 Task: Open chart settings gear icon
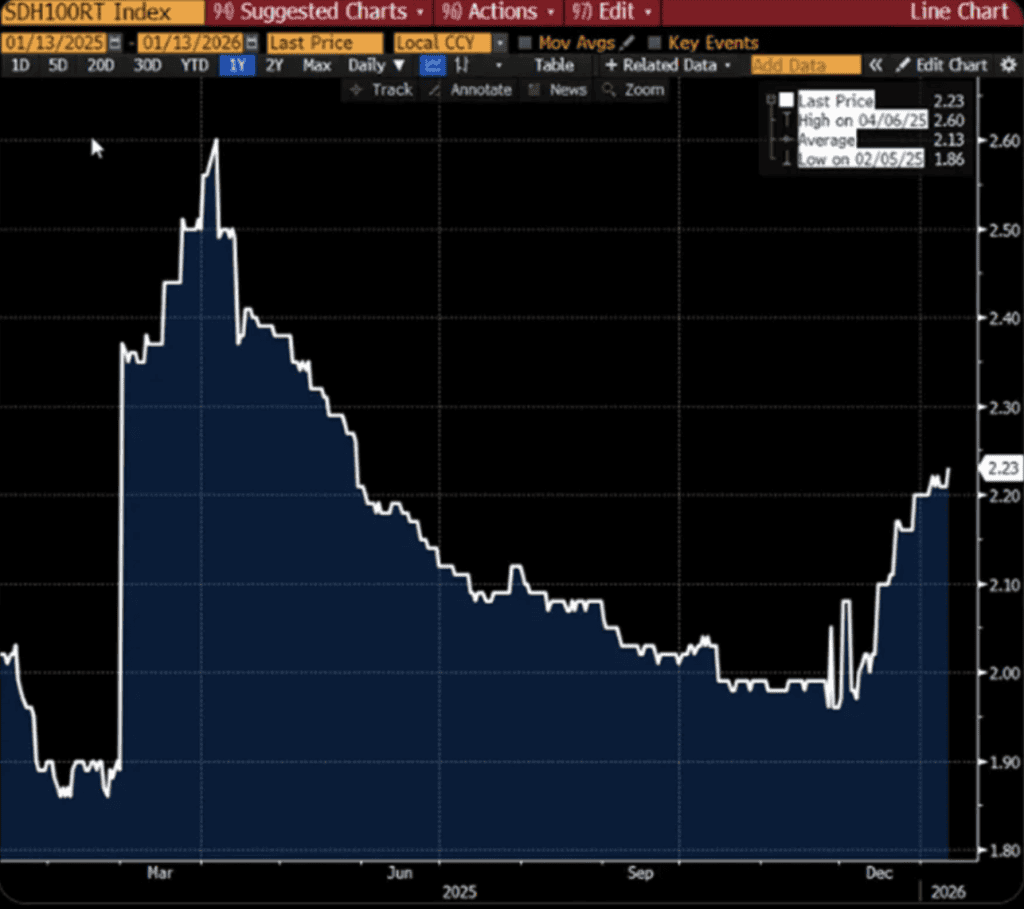(x=1007, y=65)
